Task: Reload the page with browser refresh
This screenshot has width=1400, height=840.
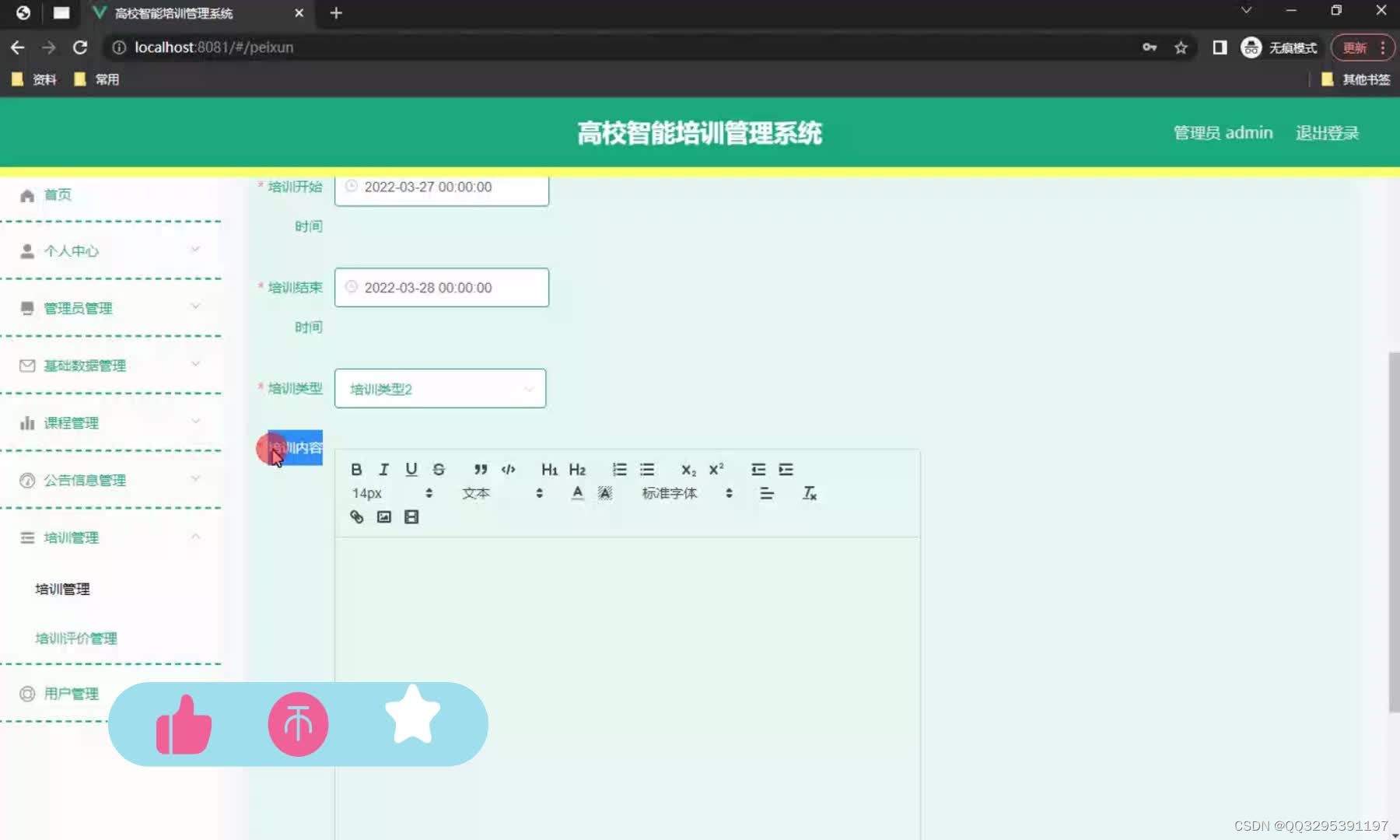Action: (80, 47)
